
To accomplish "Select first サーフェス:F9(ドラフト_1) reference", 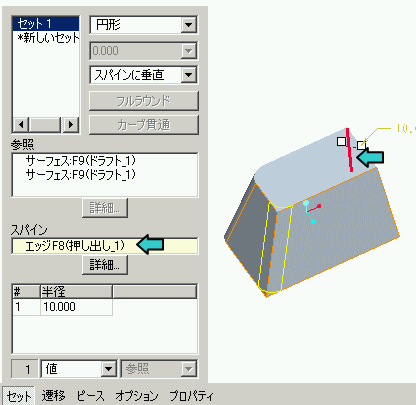I will pos(81,161).
